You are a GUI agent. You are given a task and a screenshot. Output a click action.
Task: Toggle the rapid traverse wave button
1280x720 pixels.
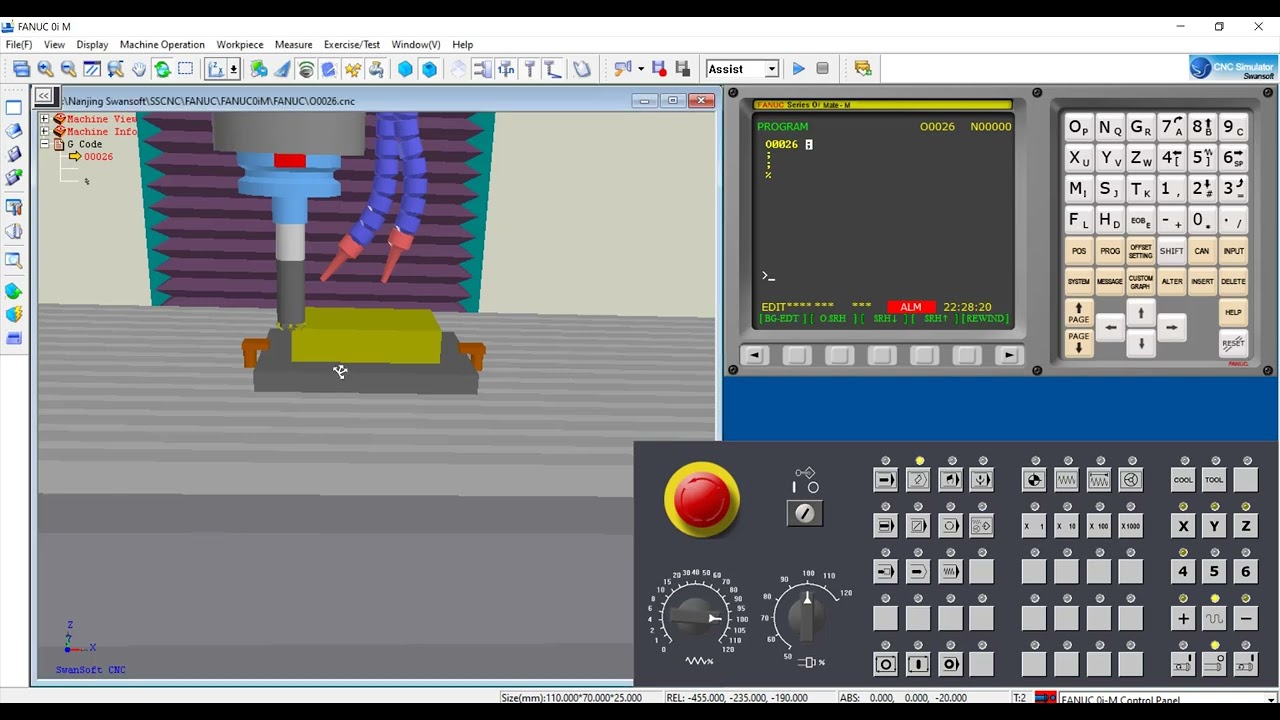(x=1214, y=619)
